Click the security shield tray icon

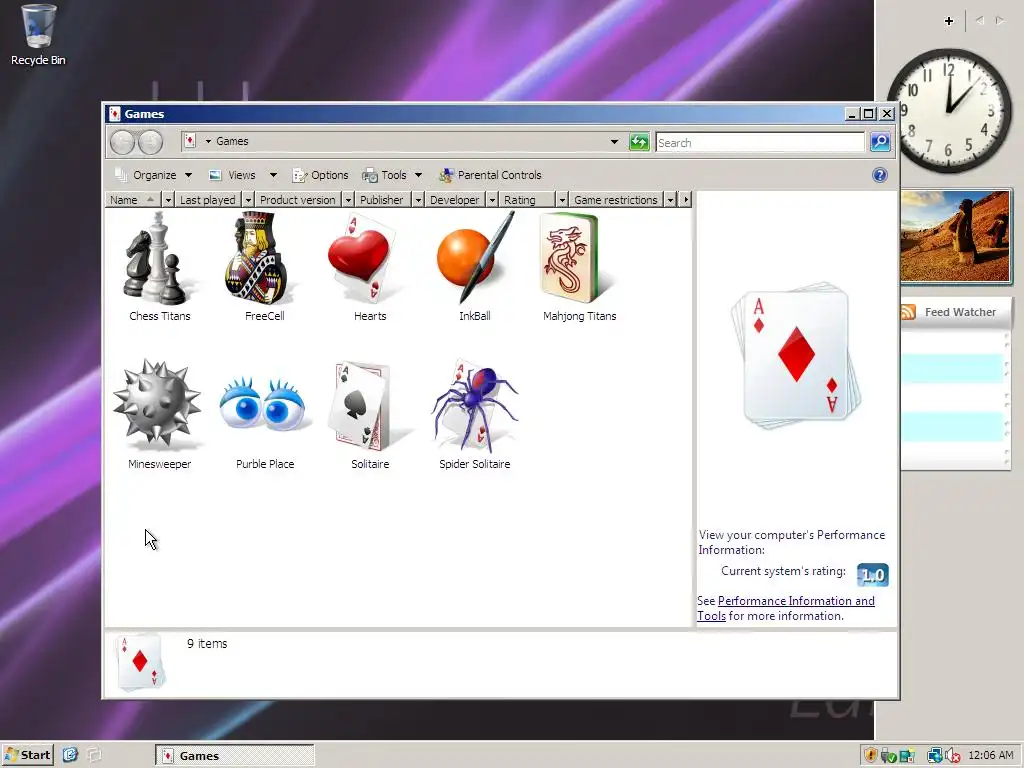[x=870, y=756]
